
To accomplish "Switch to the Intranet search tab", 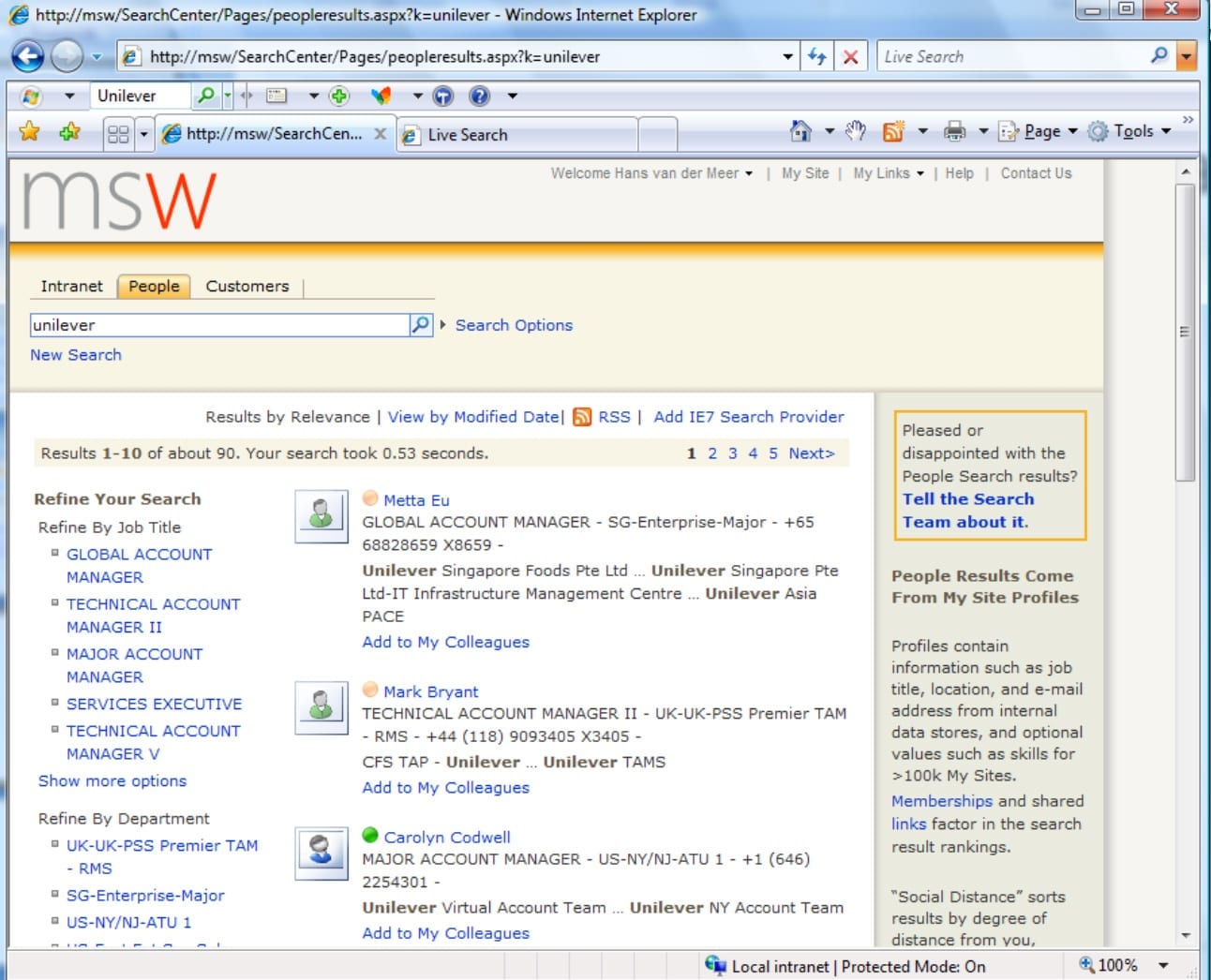I will (71, 286).
